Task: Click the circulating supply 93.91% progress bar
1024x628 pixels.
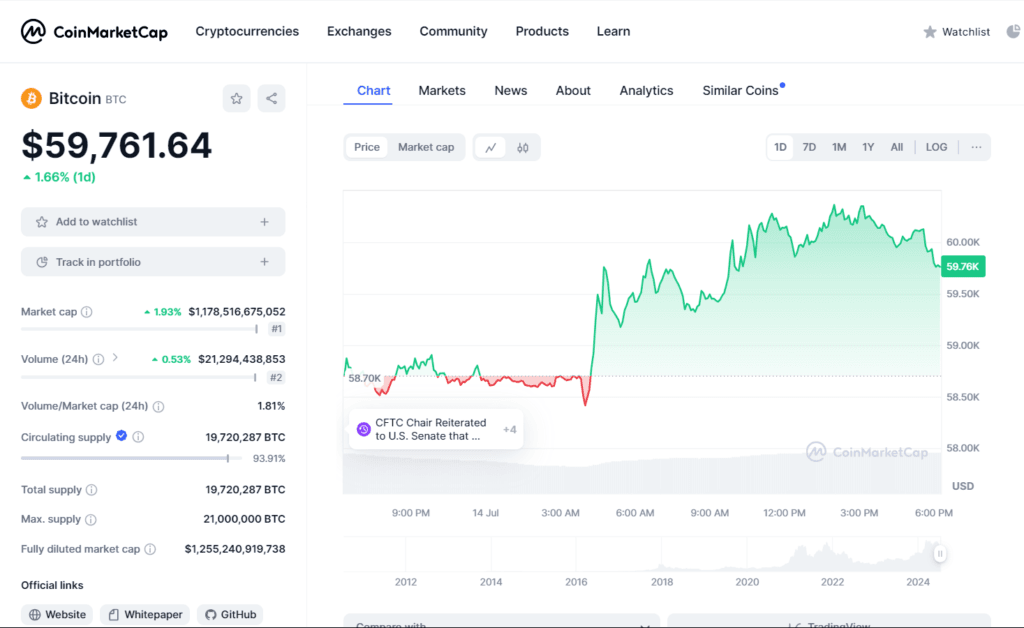Action: (131, 458)
